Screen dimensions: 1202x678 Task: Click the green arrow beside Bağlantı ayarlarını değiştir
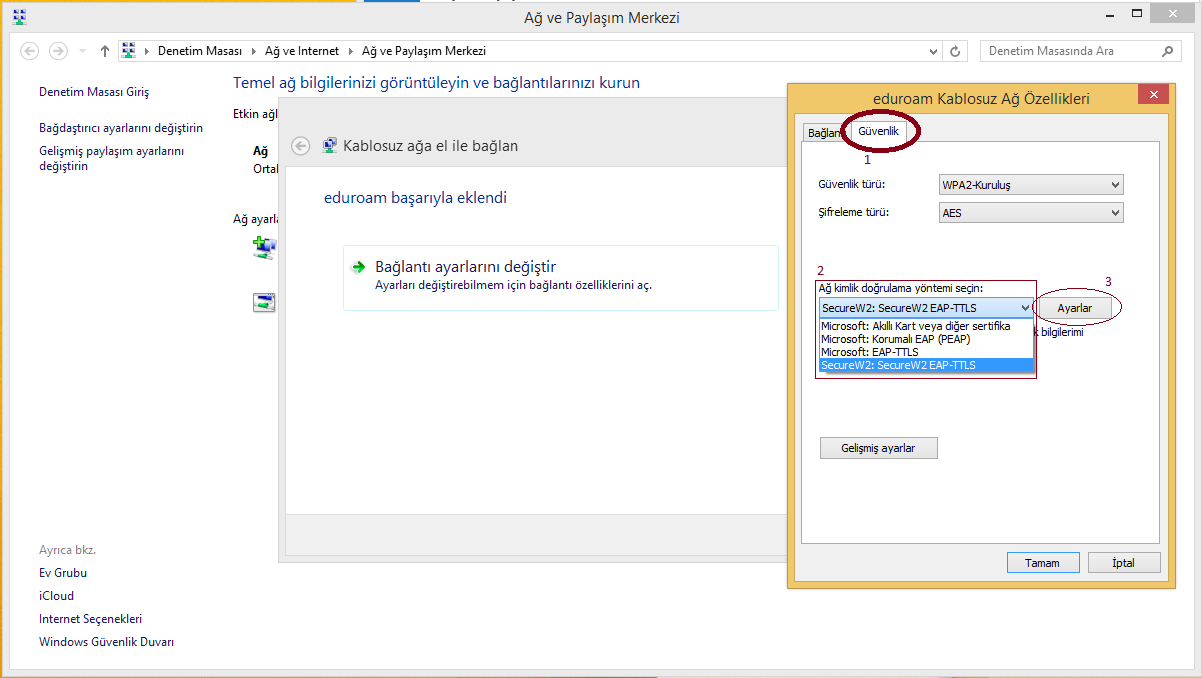click(x=358, y=267)
